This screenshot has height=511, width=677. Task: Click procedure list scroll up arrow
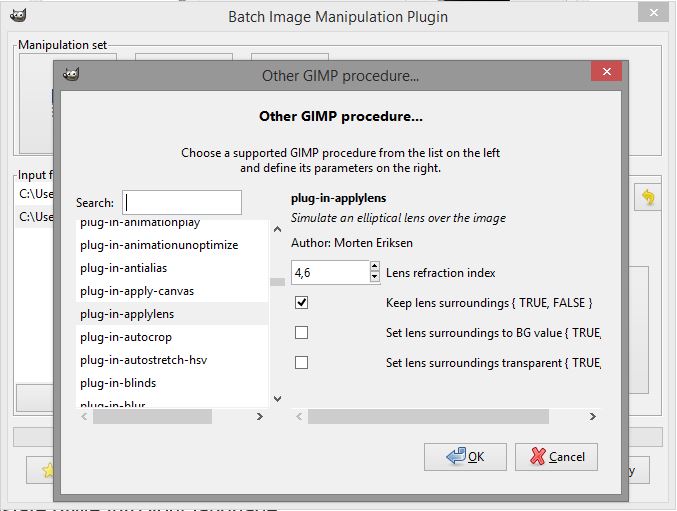(x=278, y=229)
